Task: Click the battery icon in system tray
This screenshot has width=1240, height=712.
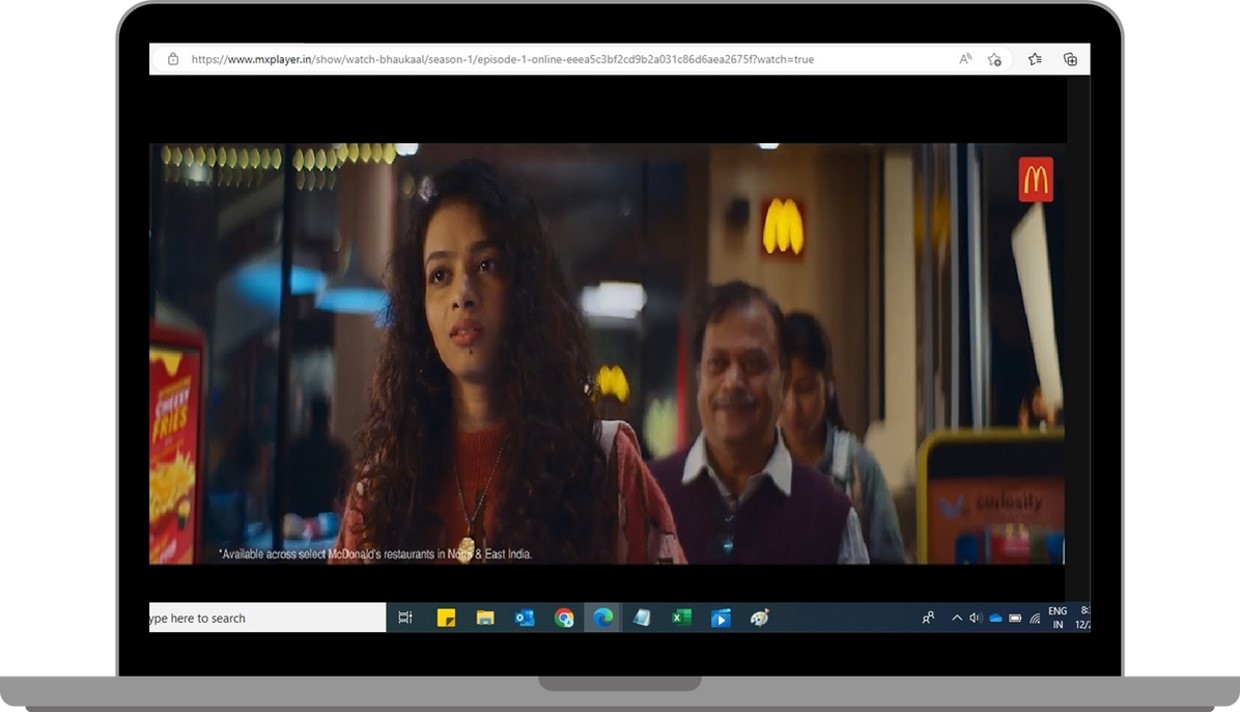Action: click(x=1015, y=618)
